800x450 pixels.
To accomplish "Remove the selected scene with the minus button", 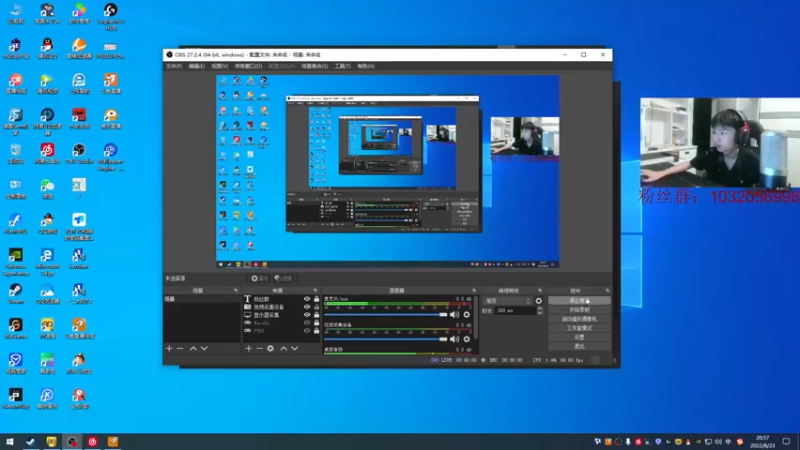I will (180, 348).
